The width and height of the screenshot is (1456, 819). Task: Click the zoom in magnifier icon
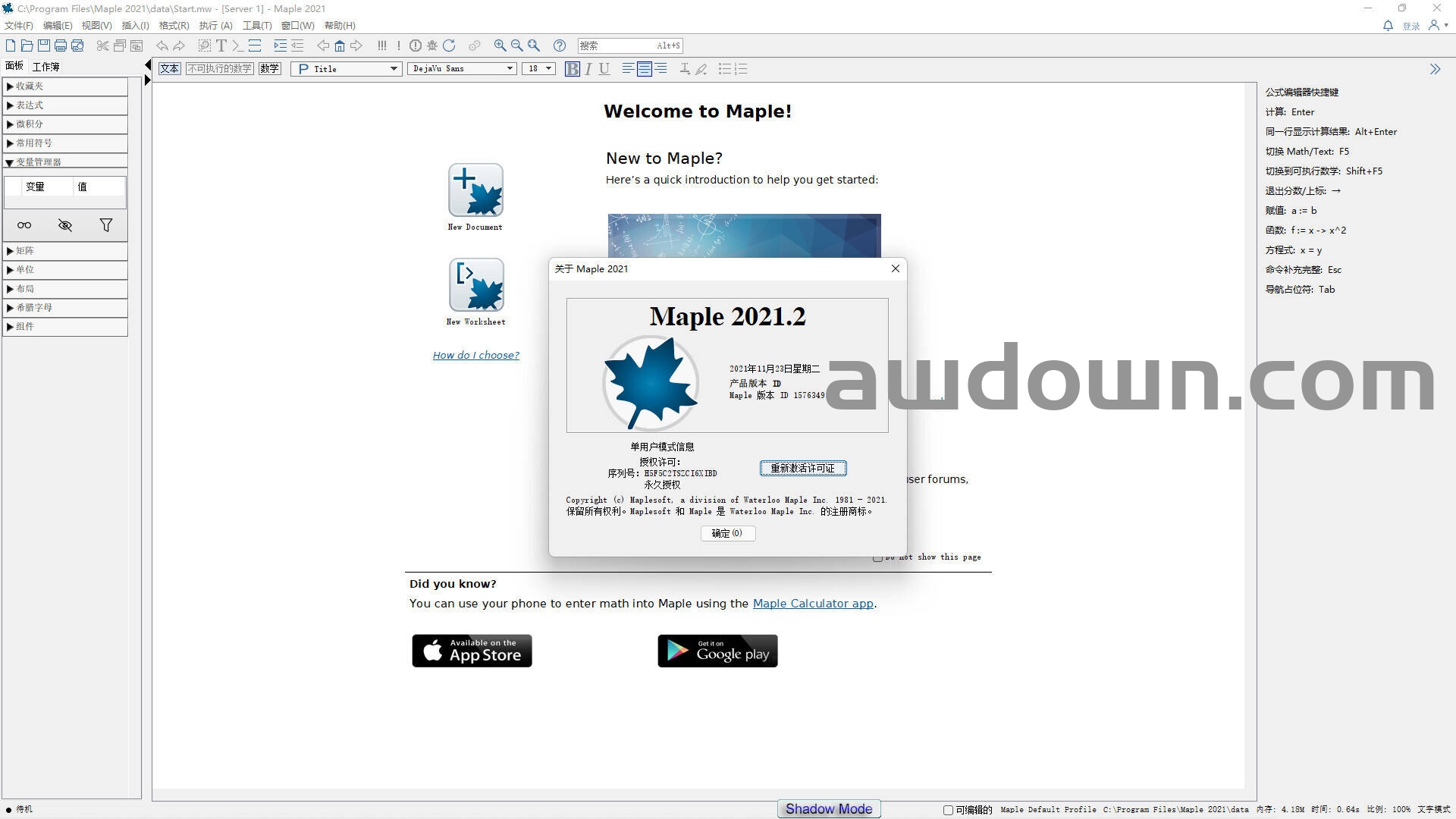point(500,46)
